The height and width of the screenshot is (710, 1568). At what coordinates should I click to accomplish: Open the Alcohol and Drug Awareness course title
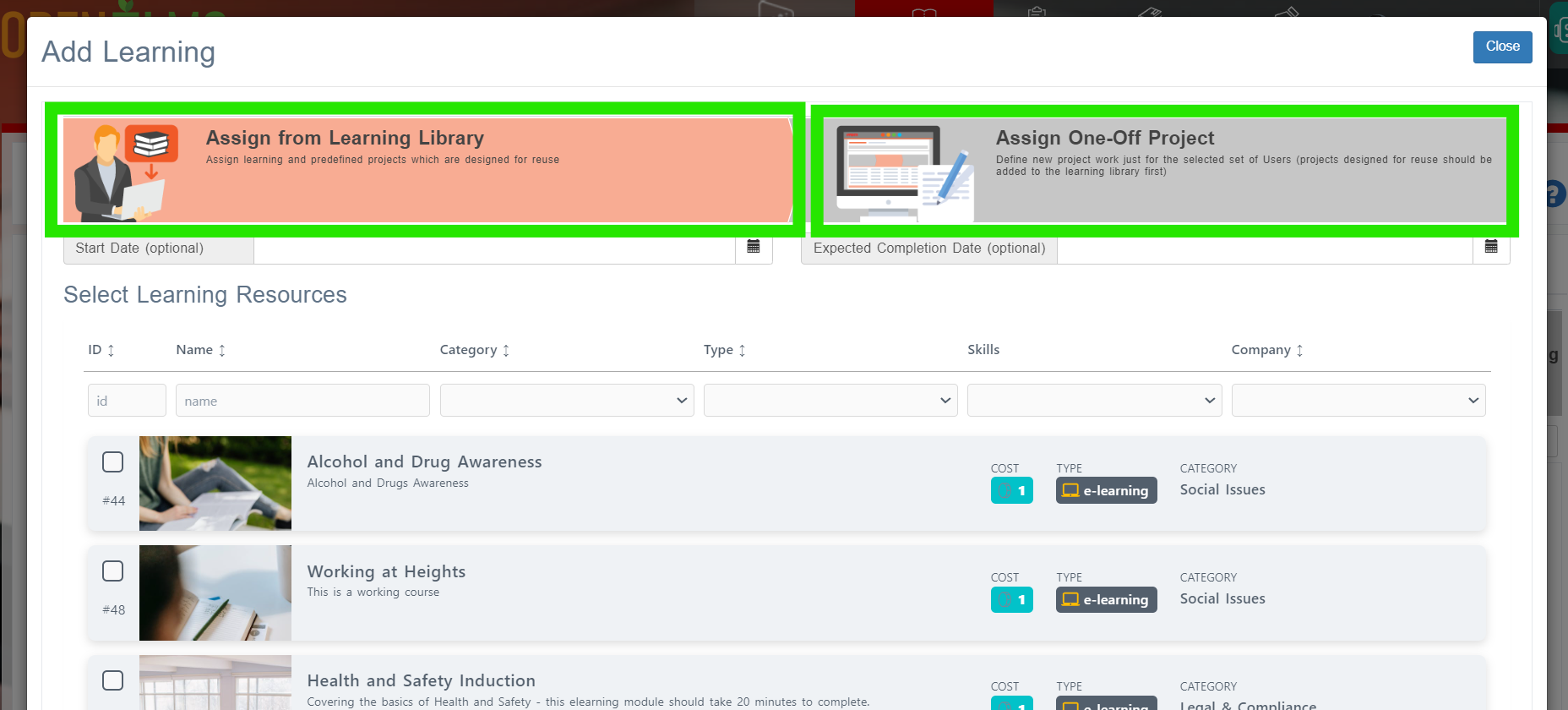pos(424,461)
